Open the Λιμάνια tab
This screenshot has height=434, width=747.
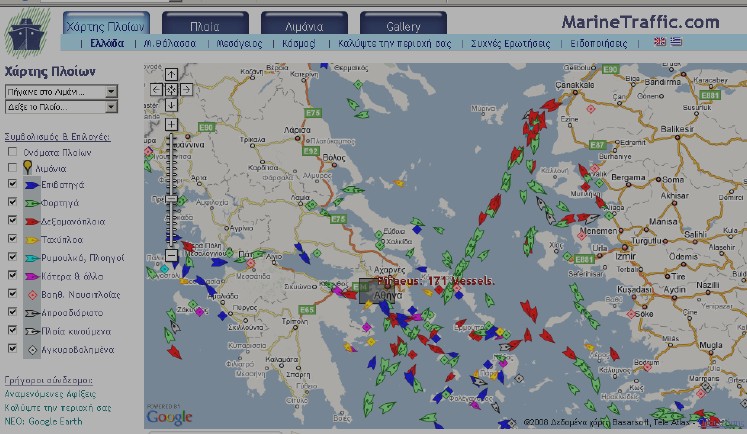pyautogui.click(x=304, y=24)
